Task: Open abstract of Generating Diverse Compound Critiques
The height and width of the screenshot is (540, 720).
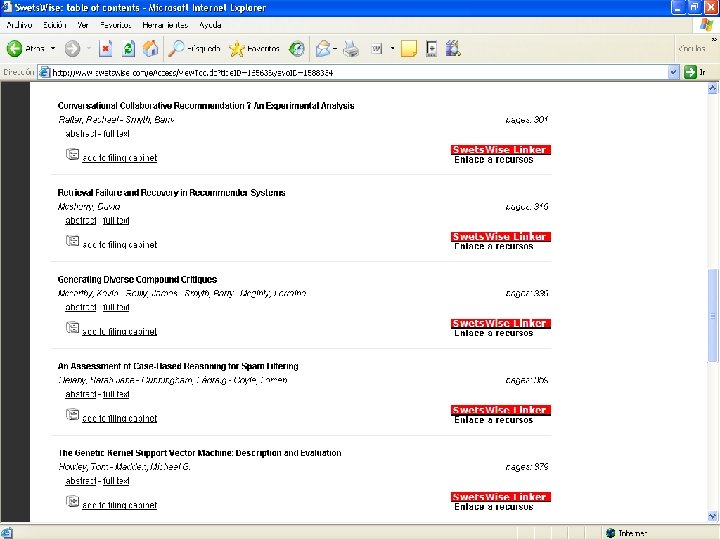Action: 80,307
